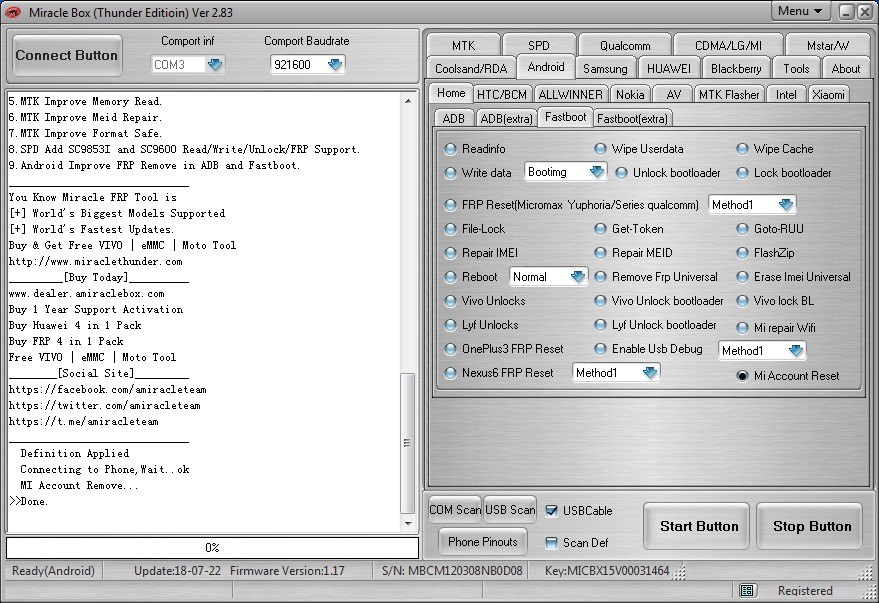Viewport: 879px width, 603px height.
Task: Select the FlashZip option
Action: coord(742,253)
